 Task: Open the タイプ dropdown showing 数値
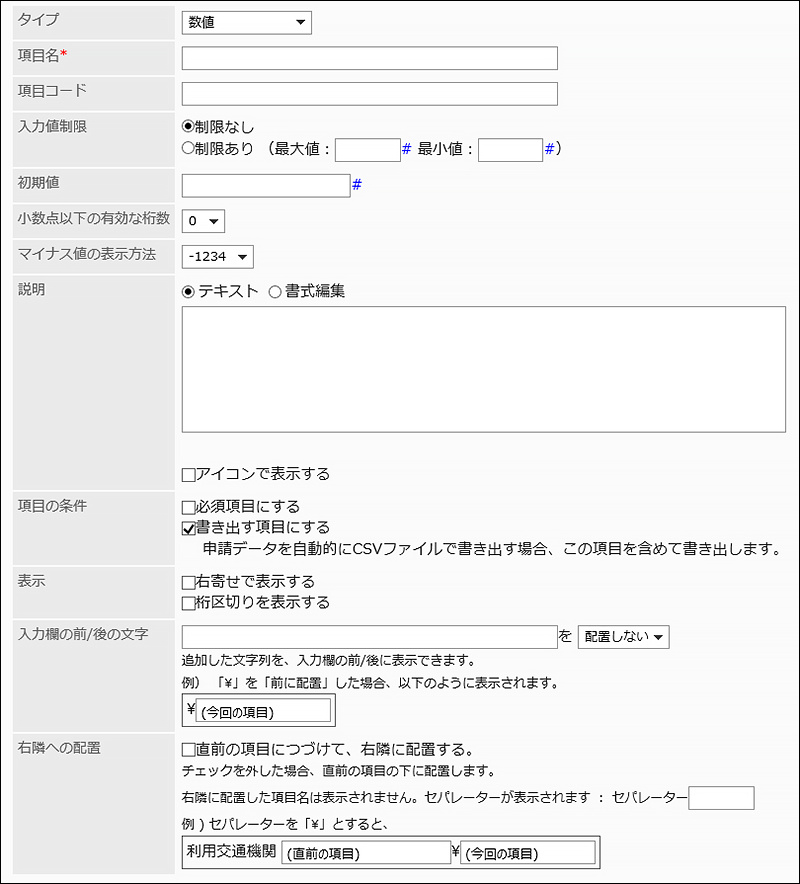click(246, 23)
